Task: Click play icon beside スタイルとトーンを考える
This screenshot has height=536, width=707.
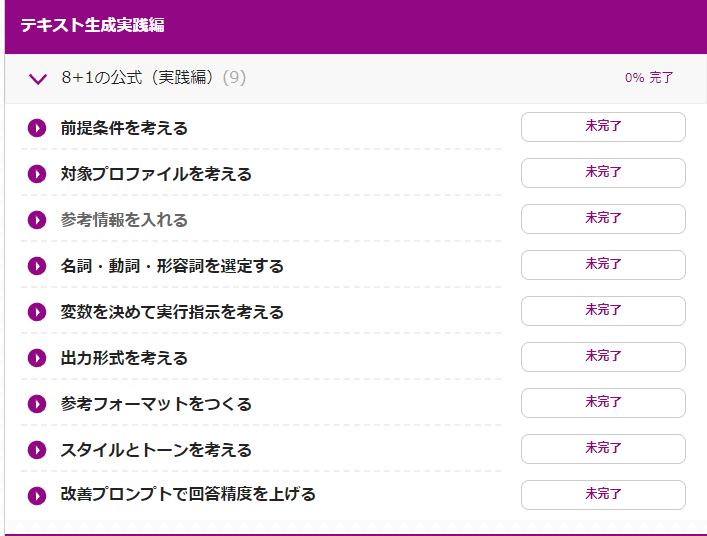Action: [x=37, y=450]
